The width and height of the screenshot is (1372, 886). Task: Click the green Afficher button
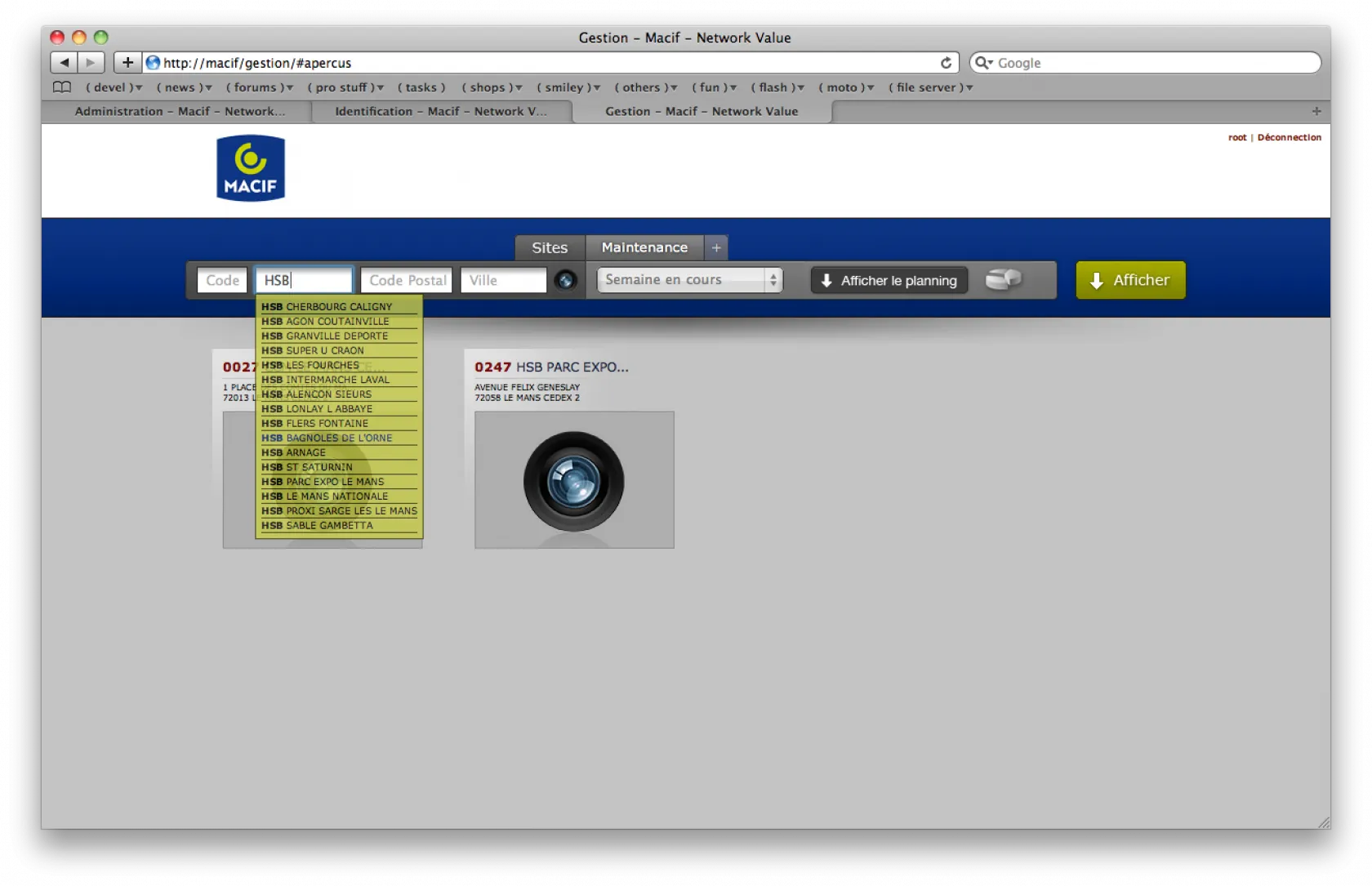point(1130,280)
